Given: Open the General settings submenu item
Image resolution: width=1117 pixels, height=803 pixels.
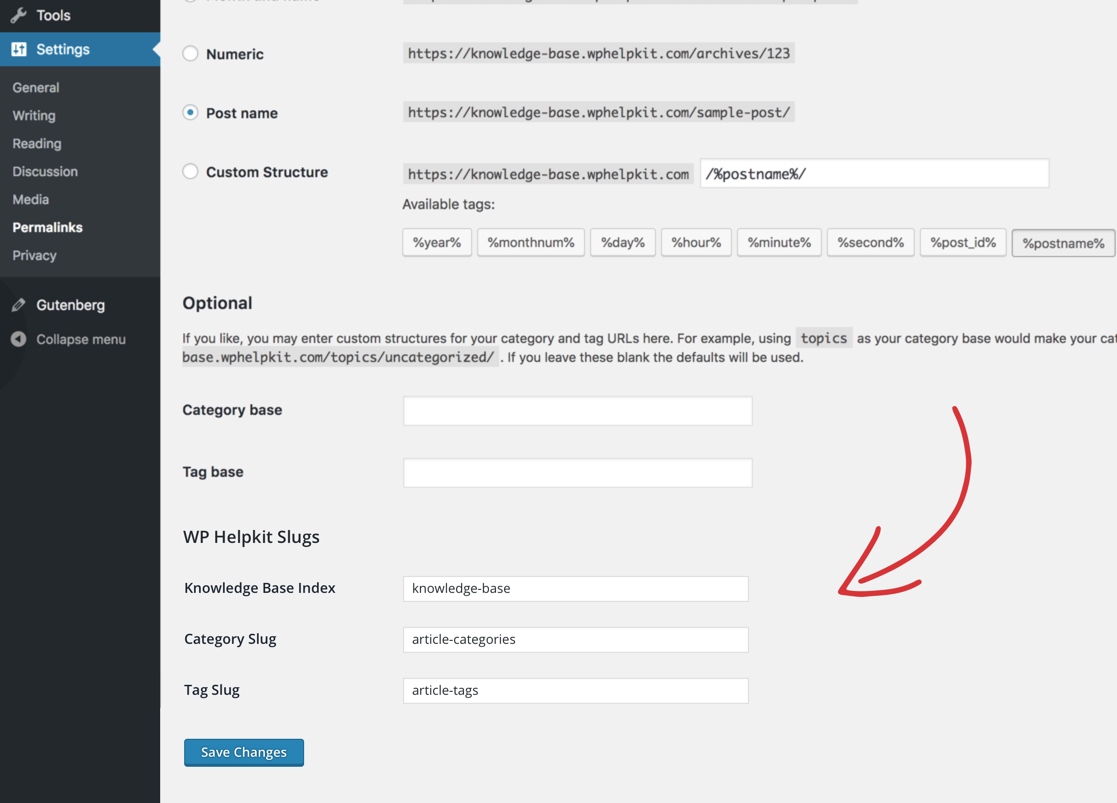Looking at the screenshot, I should (x=36, y=88).
